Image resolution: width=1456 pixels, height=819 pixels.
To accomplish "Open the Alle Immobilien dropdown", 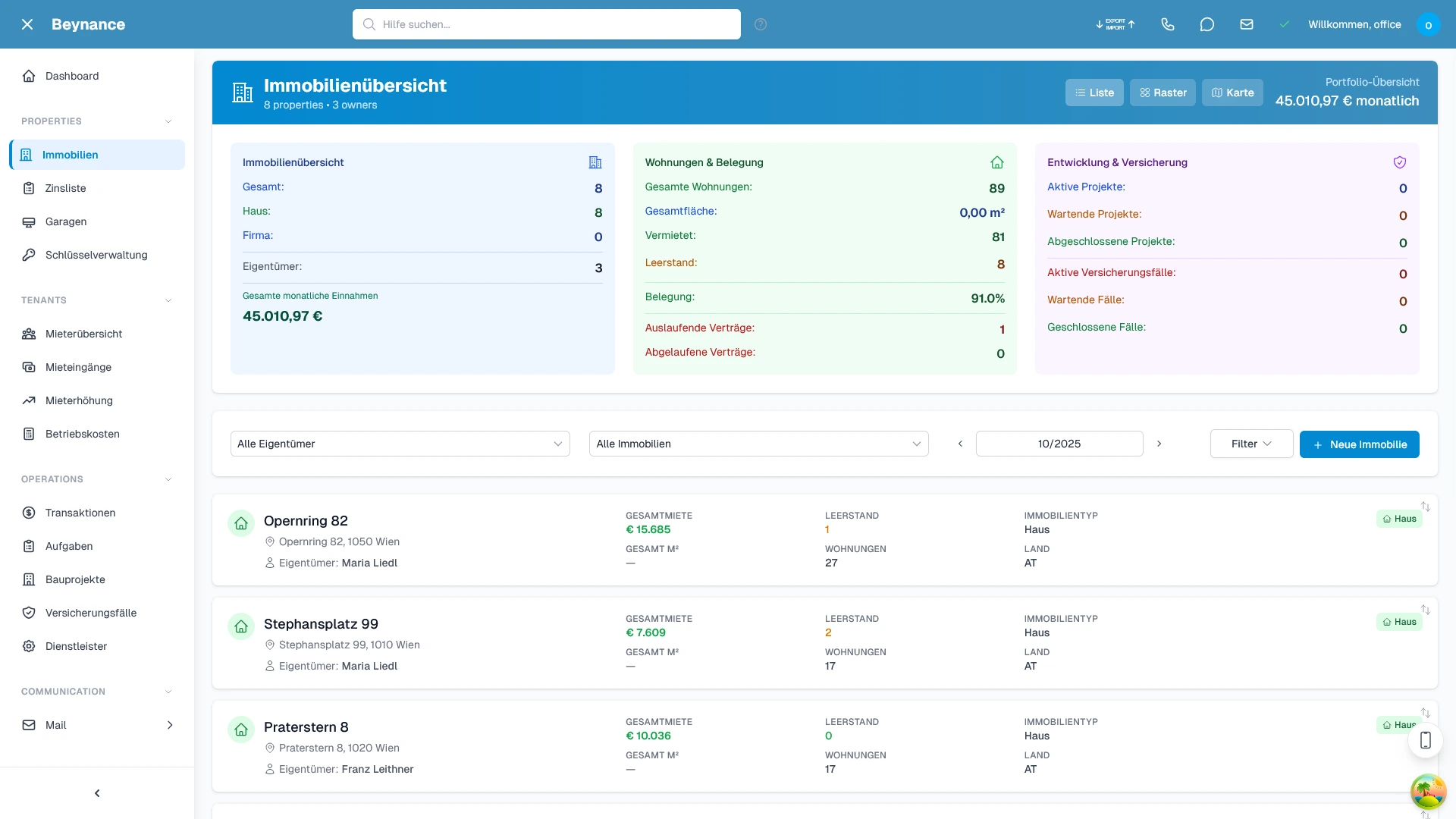I will (x=758, y=444).
